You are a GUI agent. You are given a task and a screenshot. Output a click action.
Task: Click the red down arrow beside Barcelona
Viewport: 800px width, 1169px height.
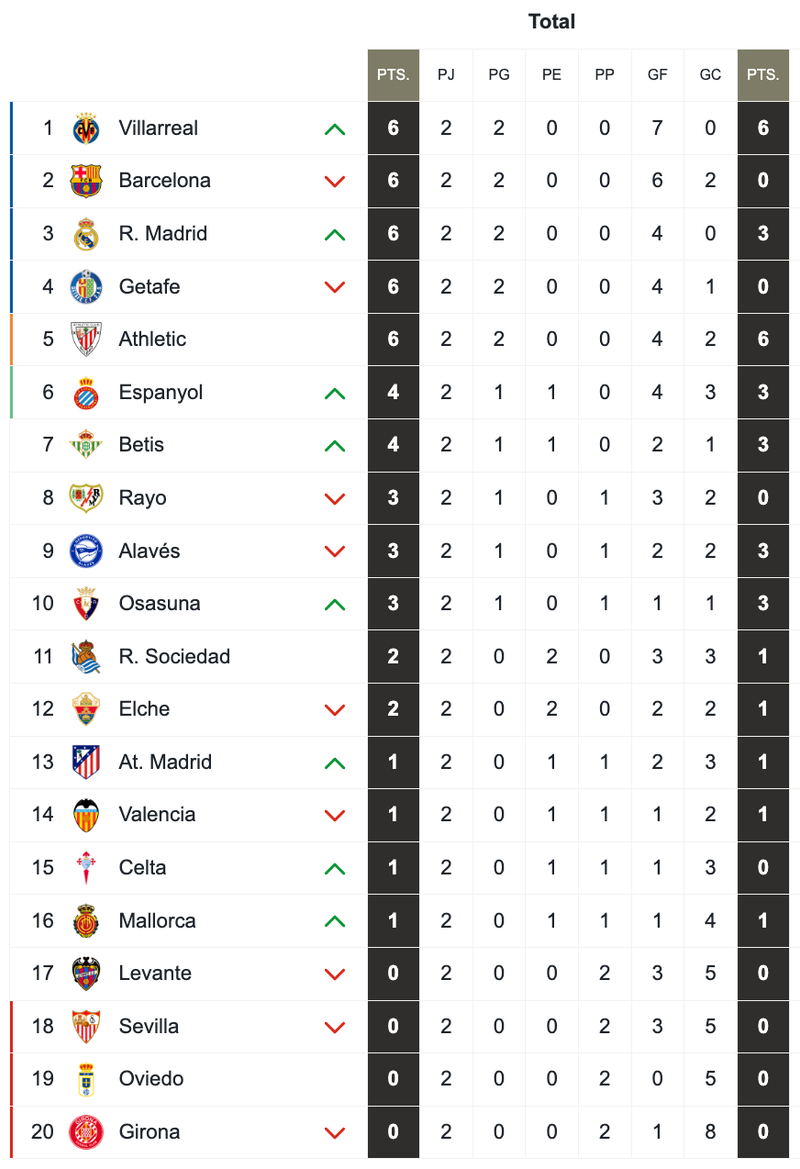pyautogui.click(x=335, y=182)
